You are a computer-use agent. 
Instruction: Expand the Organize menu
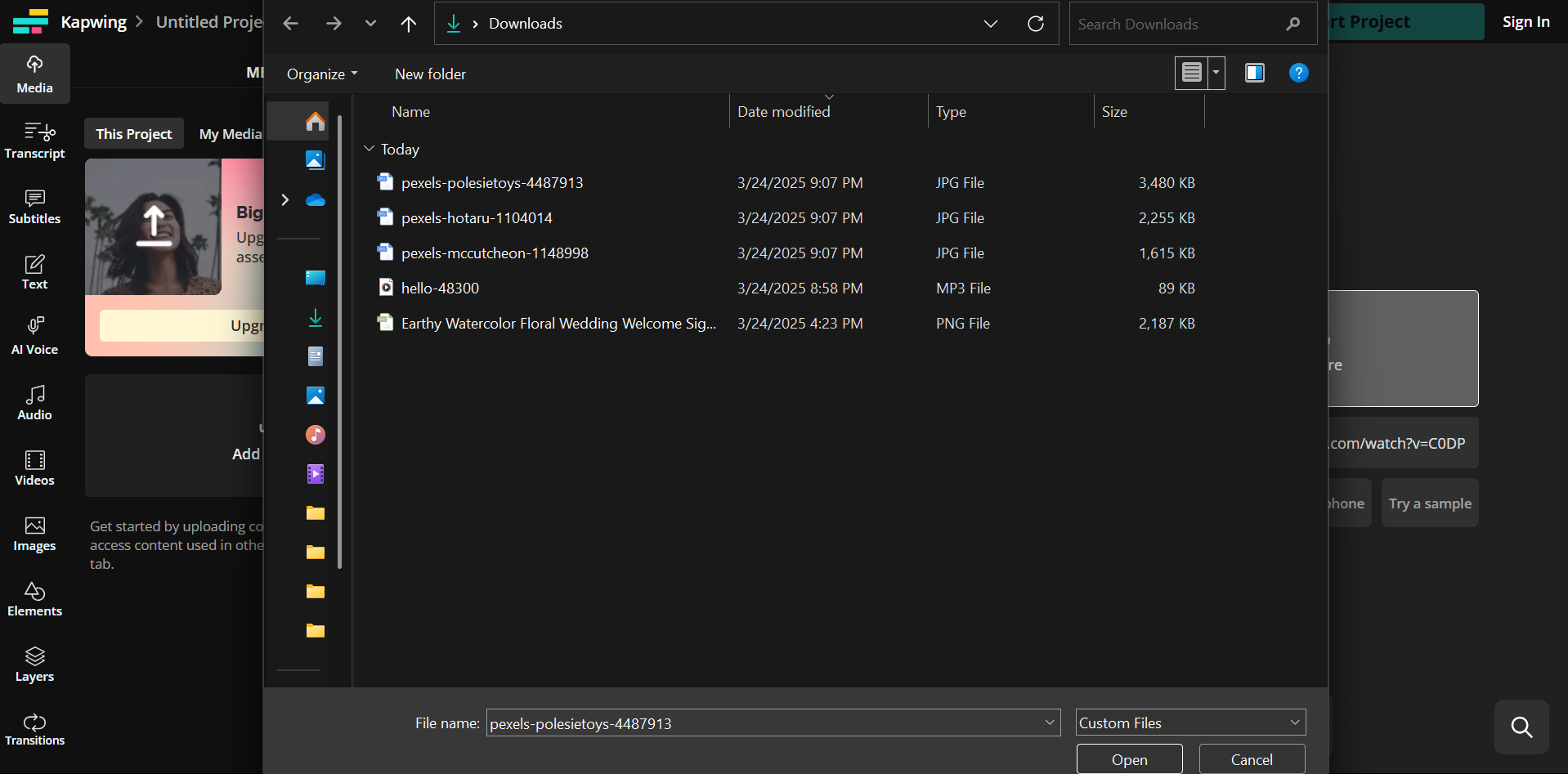click(x=322, y=74)
